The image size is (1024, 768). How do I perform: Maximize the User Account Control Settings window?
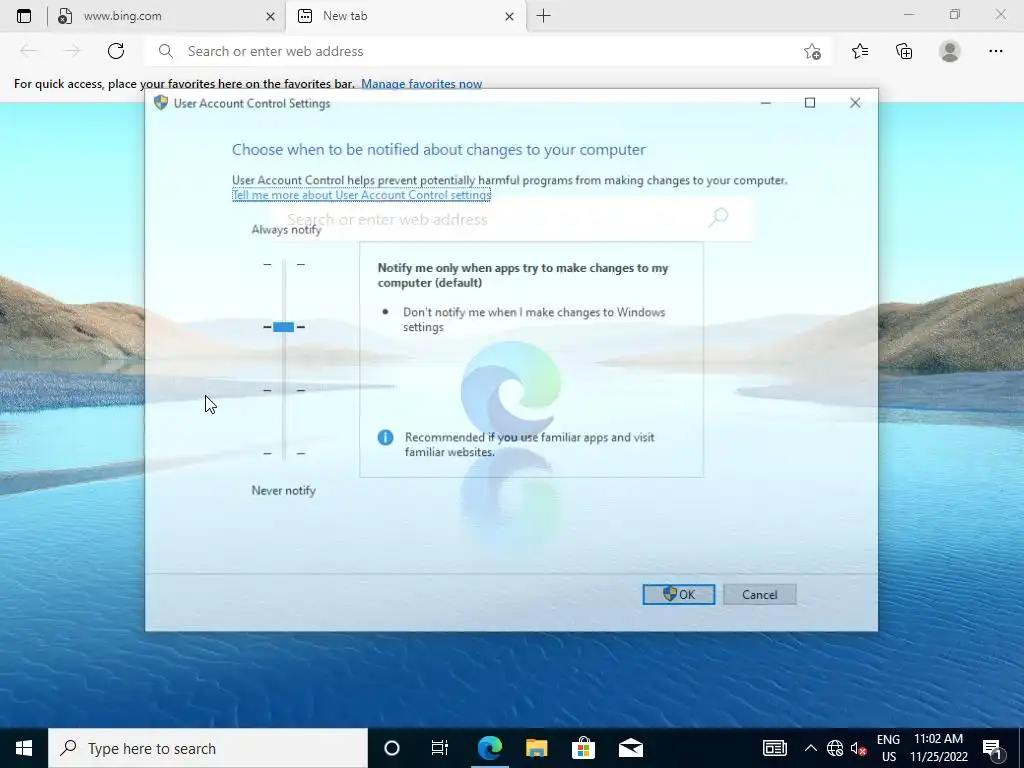coord(810,103)
